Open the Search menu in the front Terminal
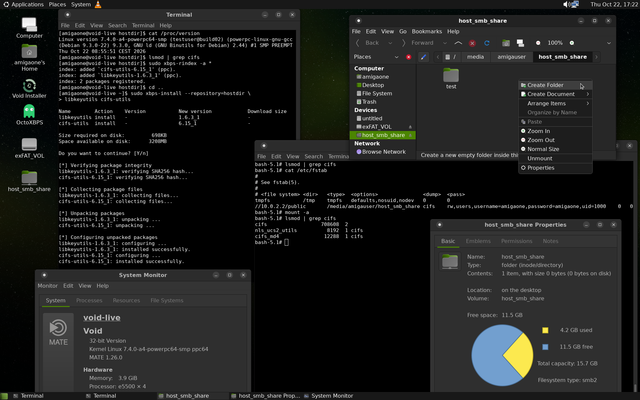640x400 pixels. tap(313, 156)
